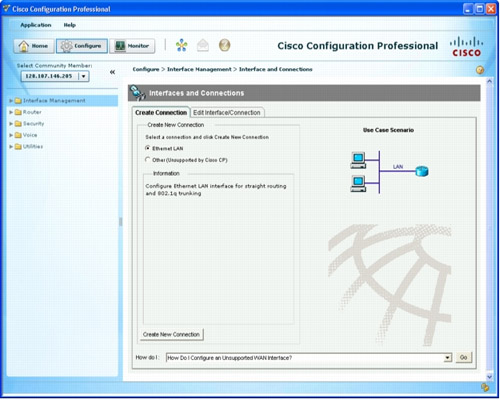This screenshot has width=500, height=400.
Task: Open the Help menu
Action: 70,25
